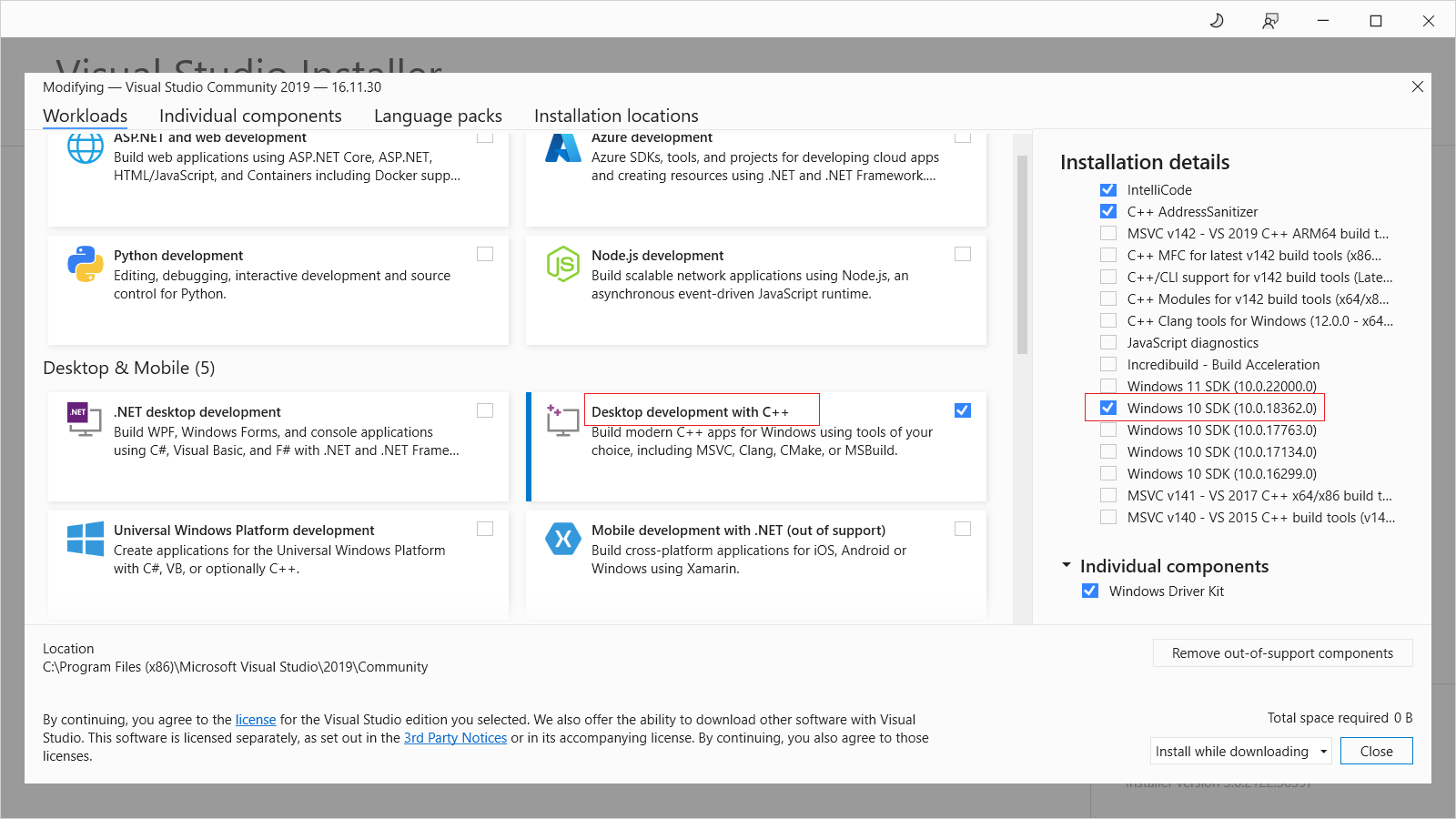Enable MSVC v141 VS 2017 build tools checkbox
The height and width of the screenshot is (819, 1456).
tap(1108, 495)
